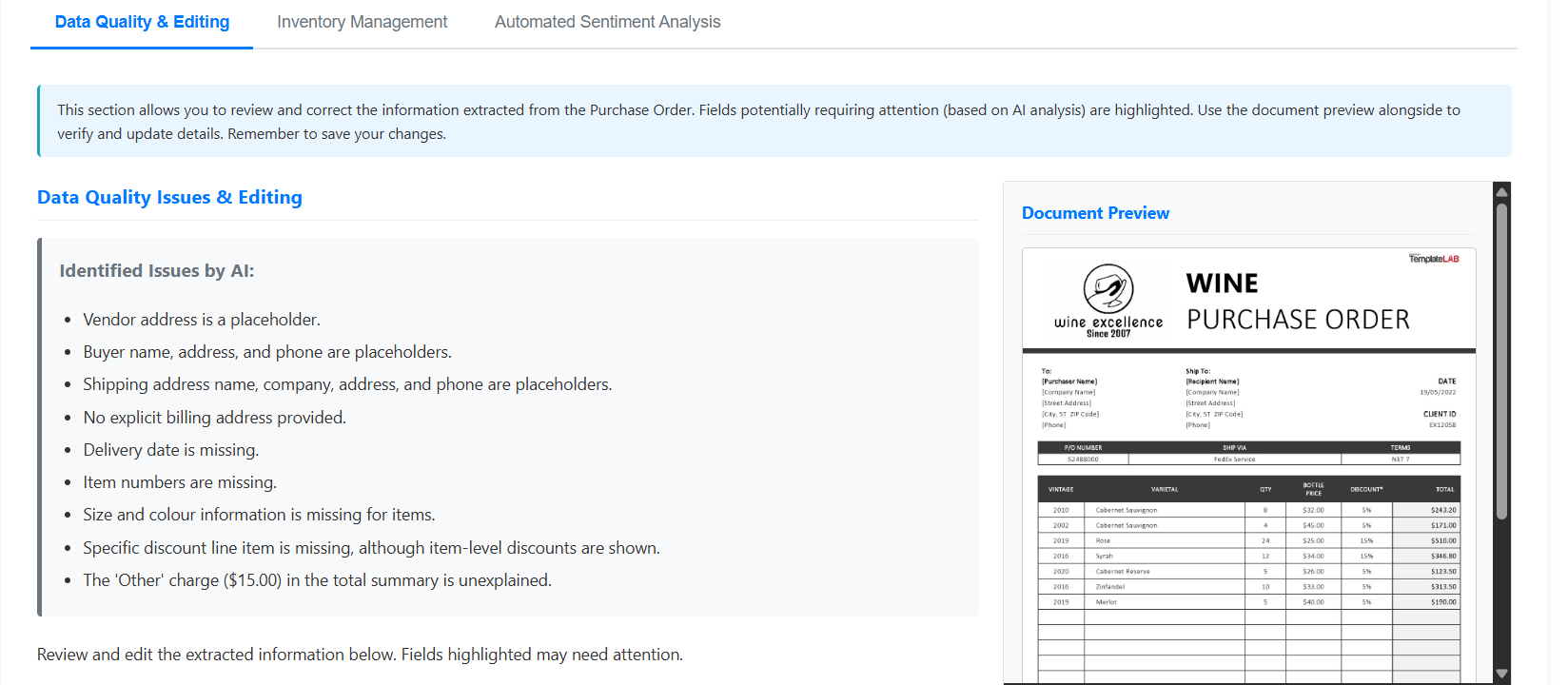Click the wine excellence logo in preview
Screen dimensions: 1568x685
coord(1108,302)
